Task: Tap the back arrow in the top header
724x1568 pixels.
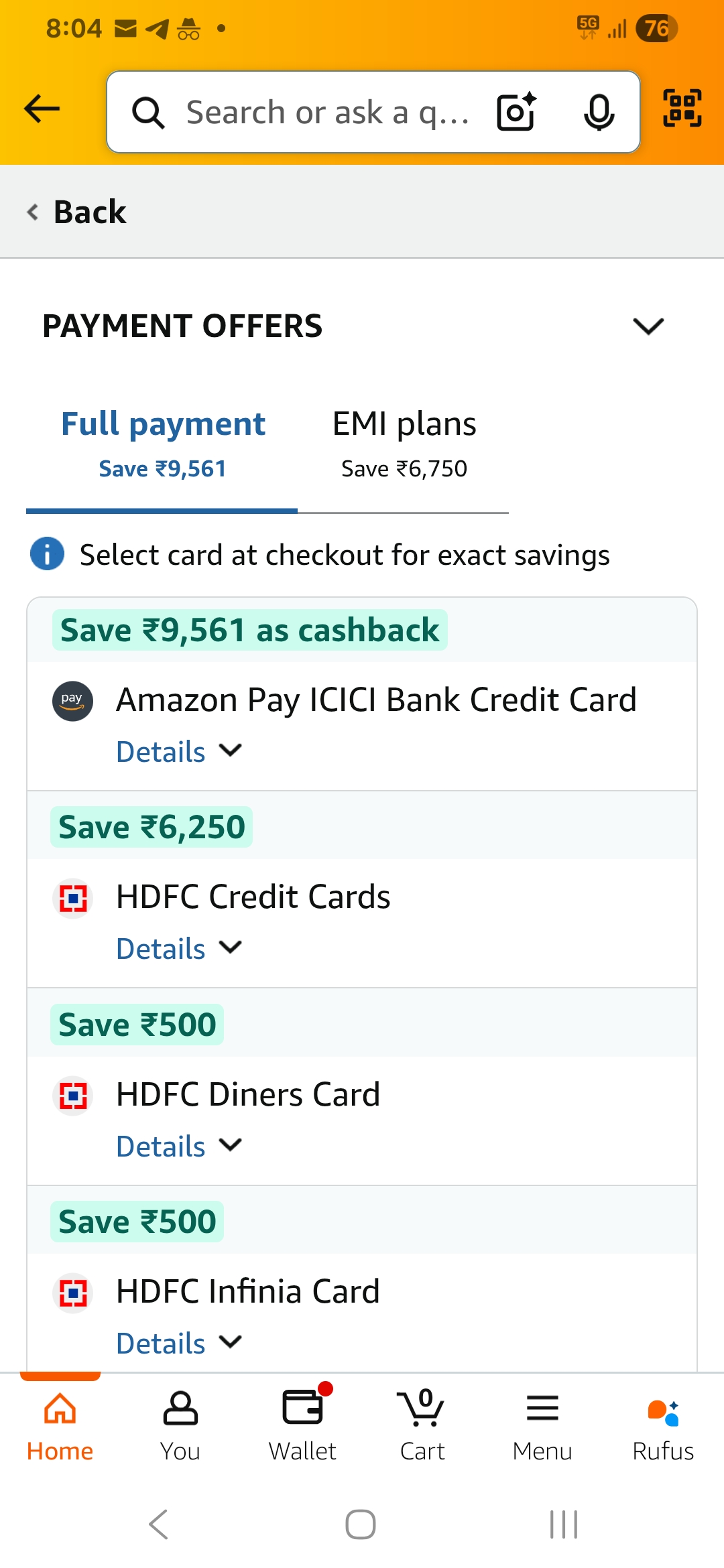Action: coord(42,109)
